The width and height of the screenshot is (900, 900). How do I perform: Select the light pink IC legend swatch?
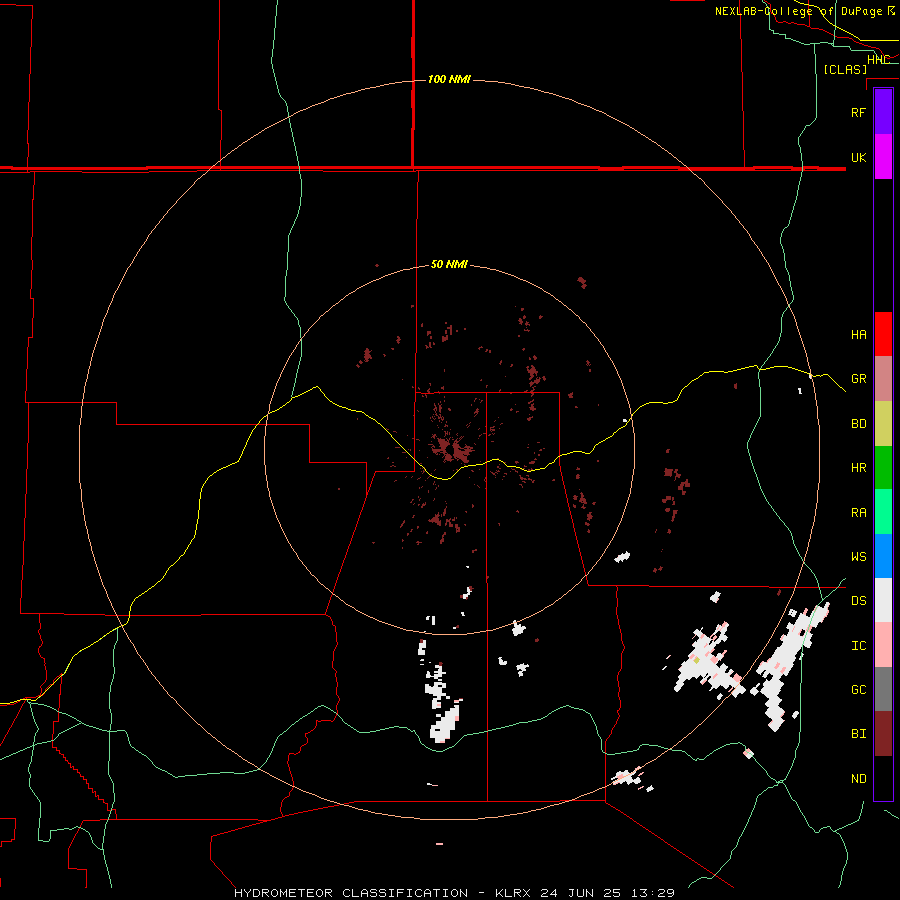coord(883,645)
